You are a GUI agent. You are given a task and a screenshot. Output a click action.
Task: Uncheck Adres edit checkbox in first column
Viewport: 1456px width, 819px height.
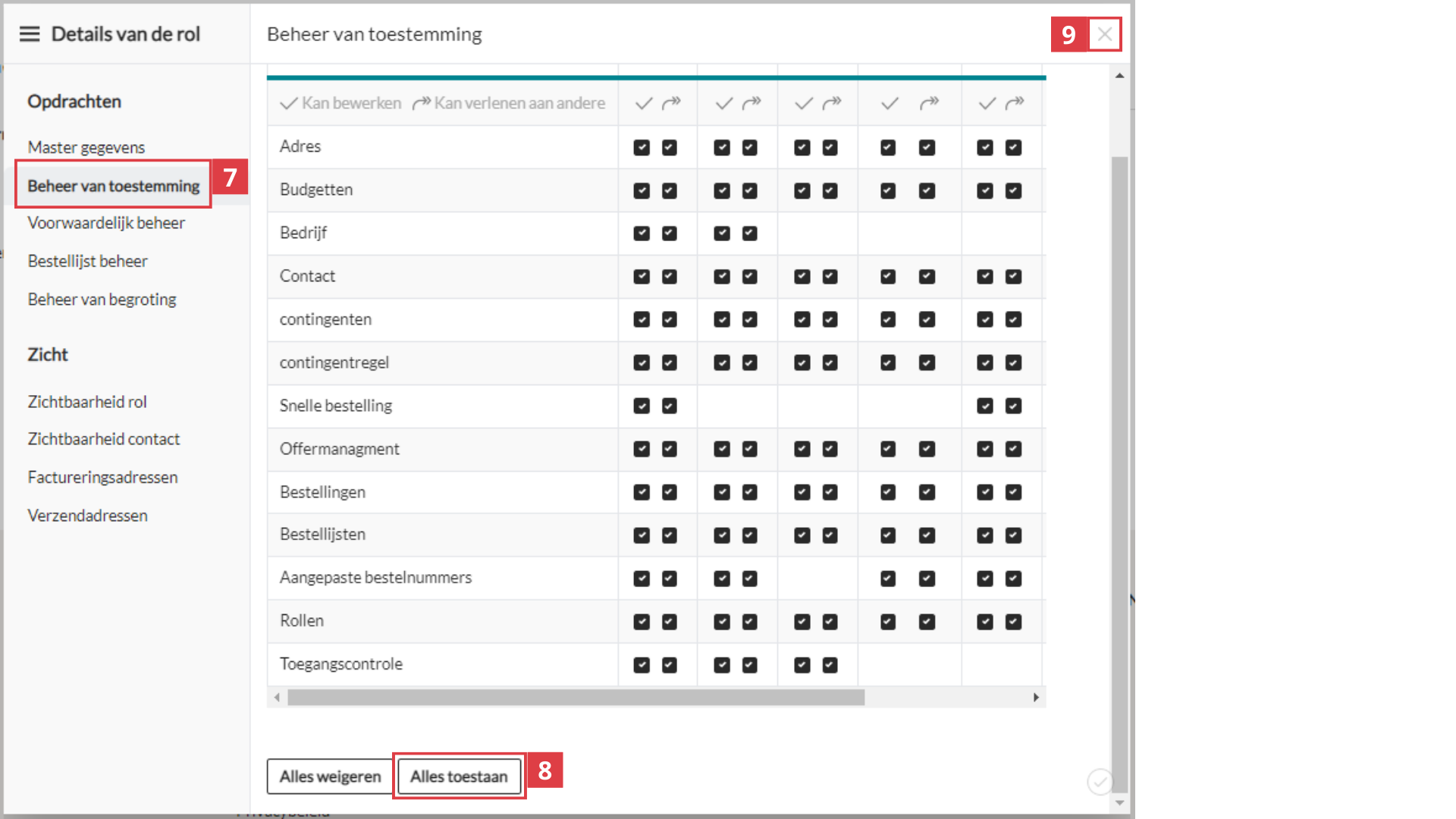642,147
